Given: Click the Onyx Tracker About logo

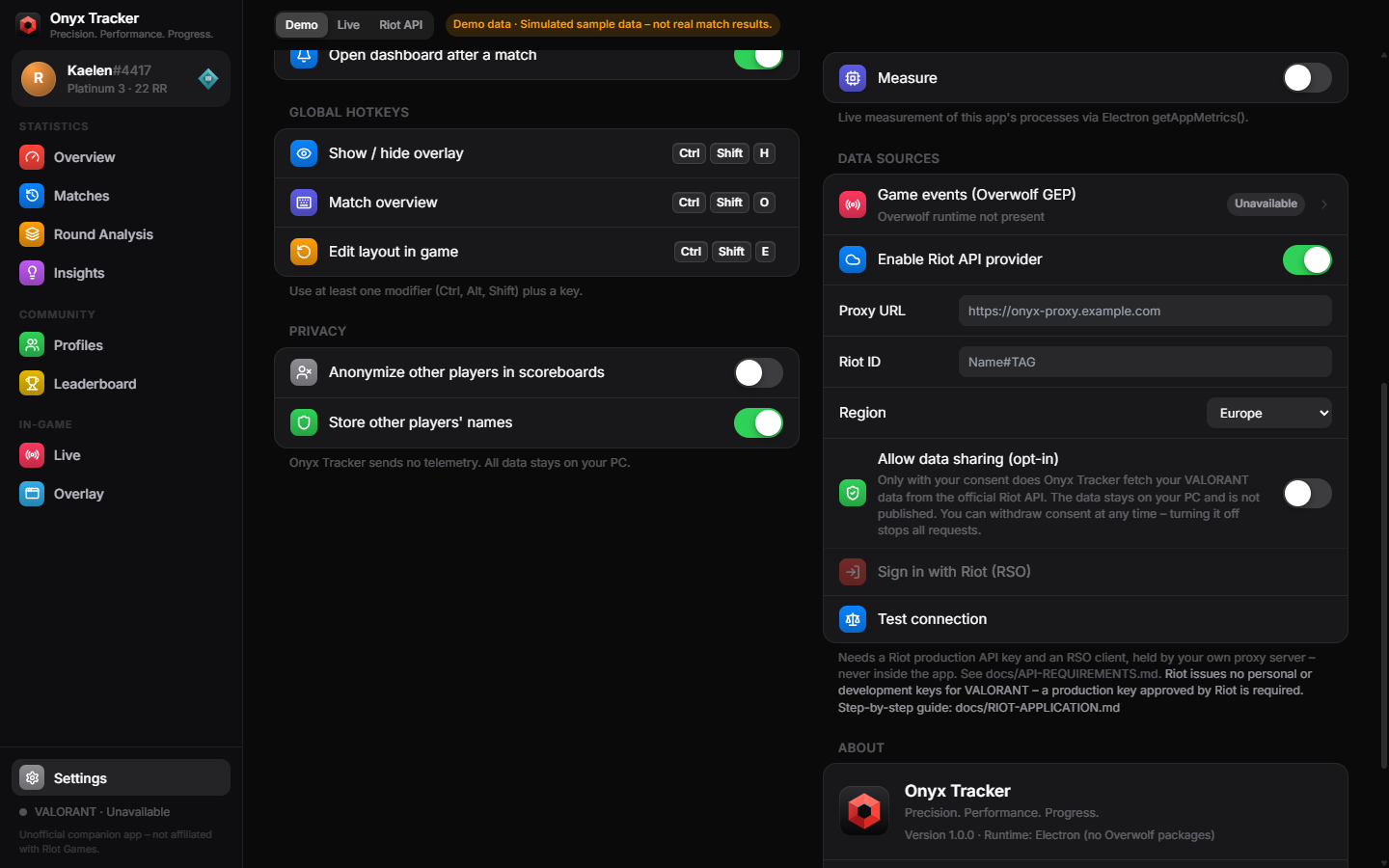Looking at the screenshot, I should [864, 811].
